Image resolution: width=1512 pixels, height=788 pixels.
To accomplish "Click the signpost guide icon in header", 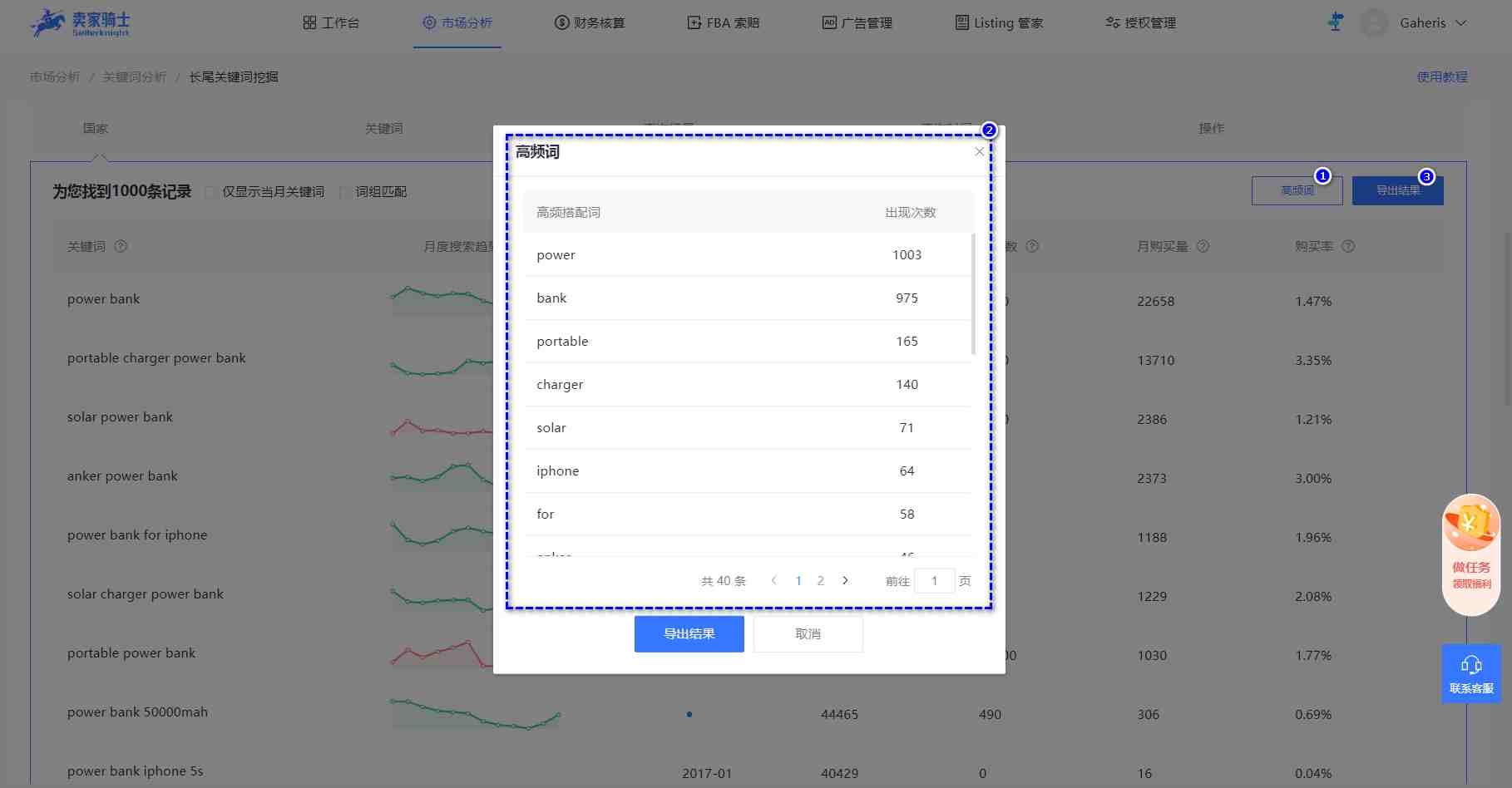I will click(x=1335, y=22).
